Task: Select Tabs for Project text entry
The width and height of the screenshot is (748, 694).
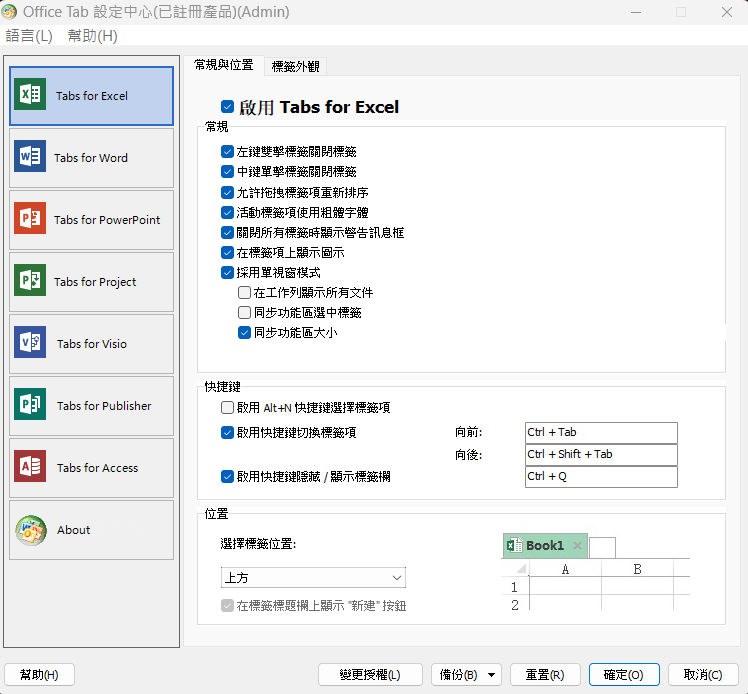Action: pos(95,282)
